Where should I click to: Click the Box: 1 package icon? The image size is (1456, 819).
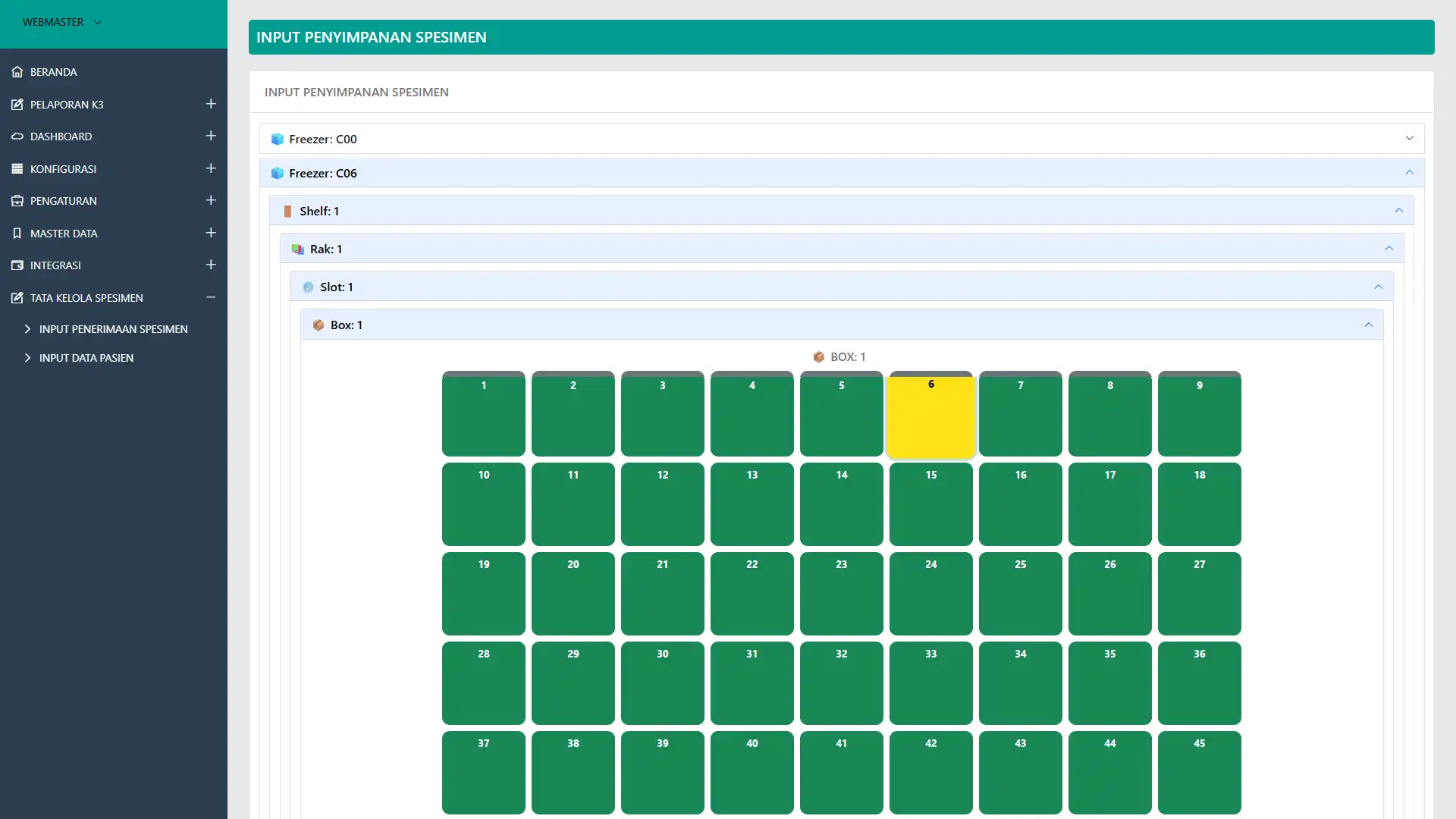[318, 325]
